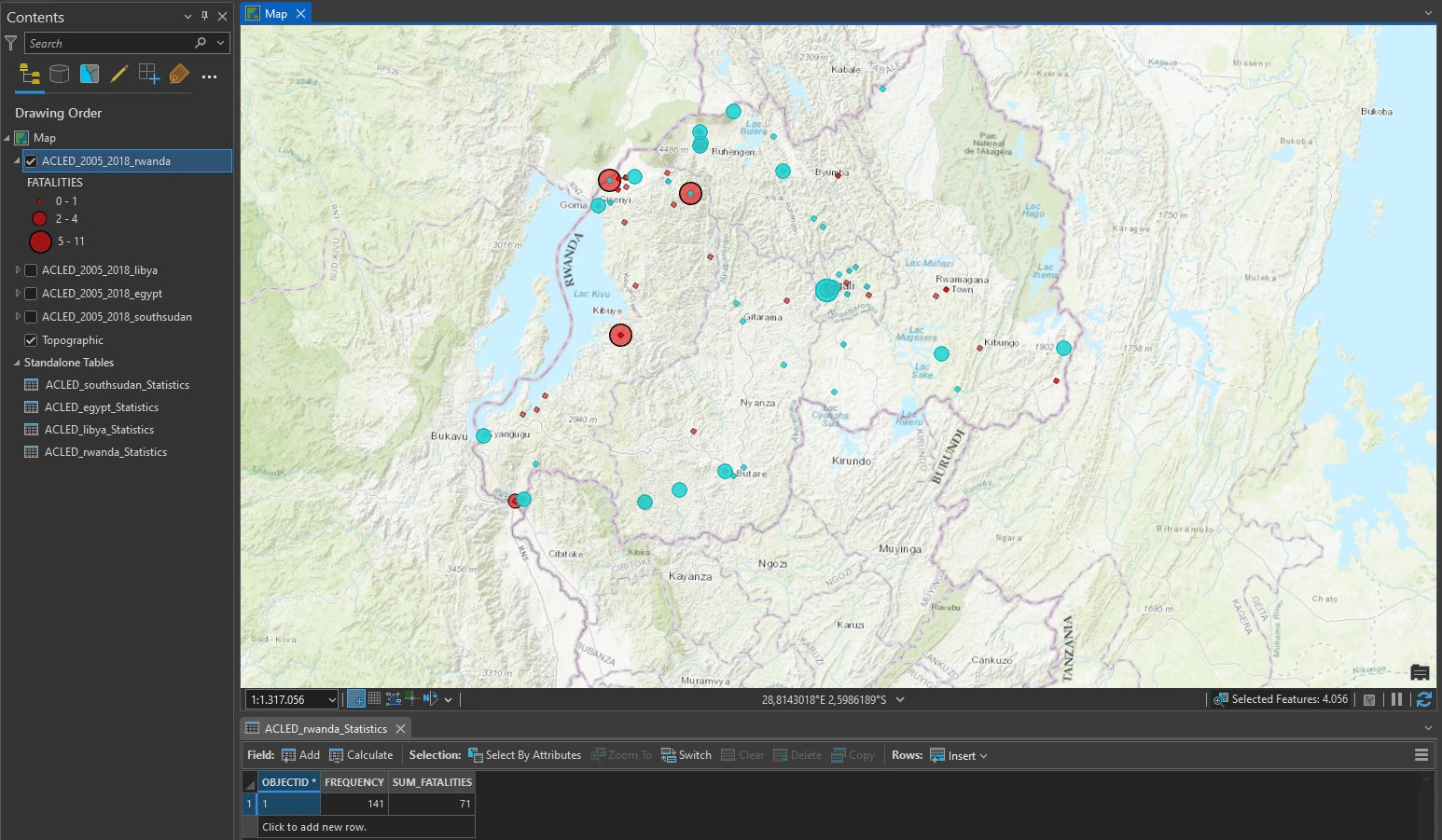Click the constraints icon under map
Image resolution: width=1442 pixels, height=840 pixels.
pos(394,698)
